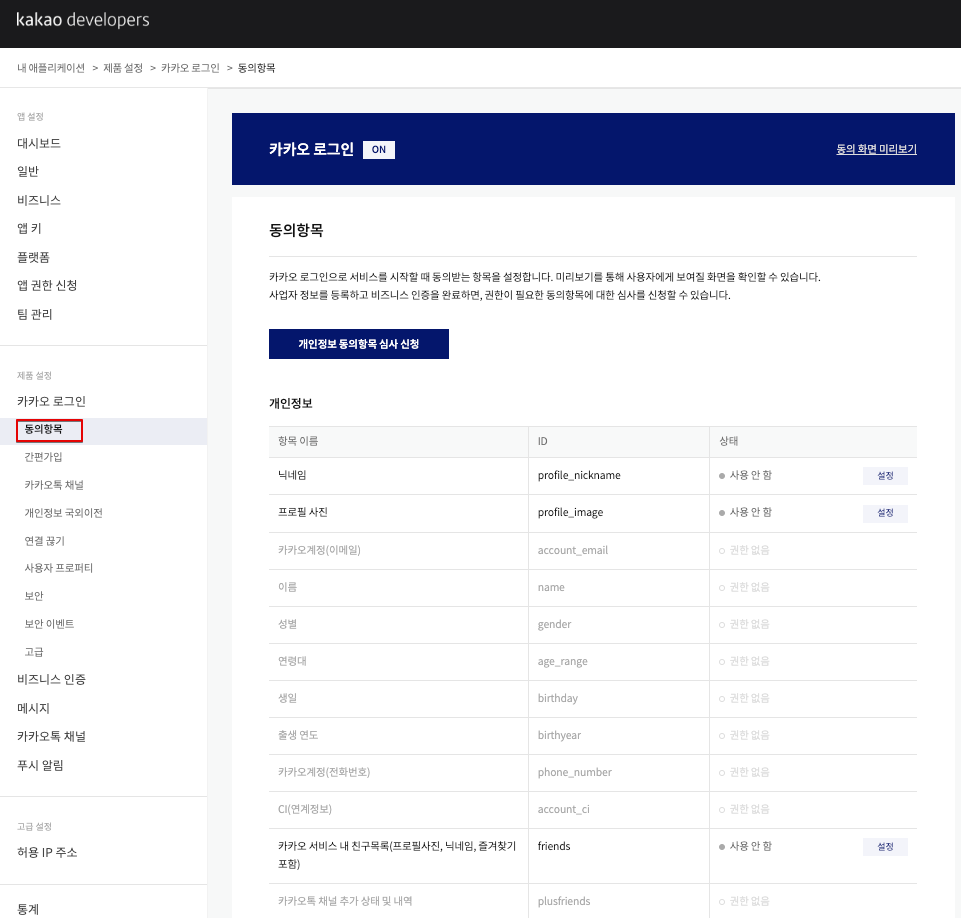The image size is (961, 918).
Task: Open 통계 in sidebar
Action: pyautogui.click(x=28, y=909)
